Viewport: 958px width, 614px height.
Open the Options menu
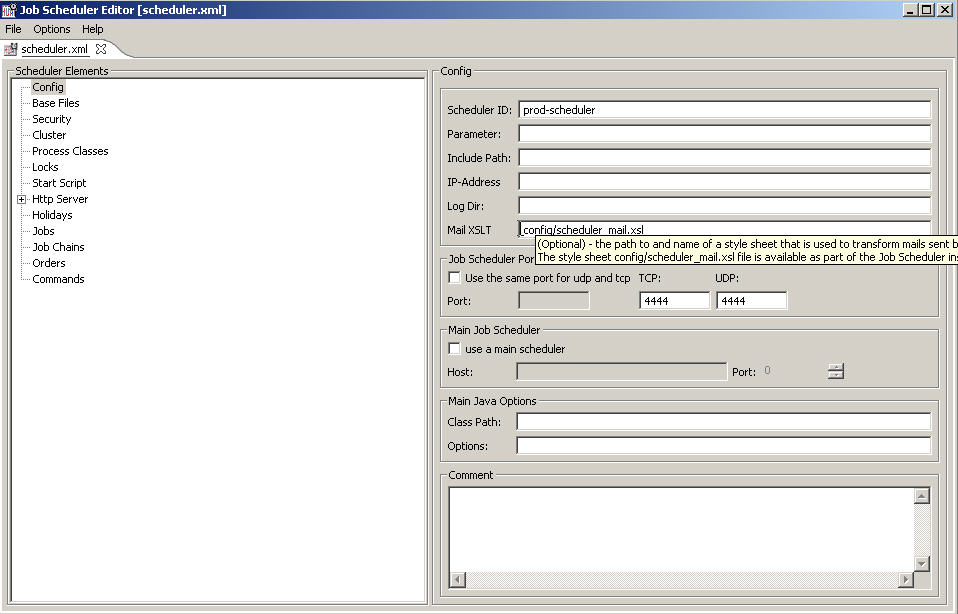[51, 29]
